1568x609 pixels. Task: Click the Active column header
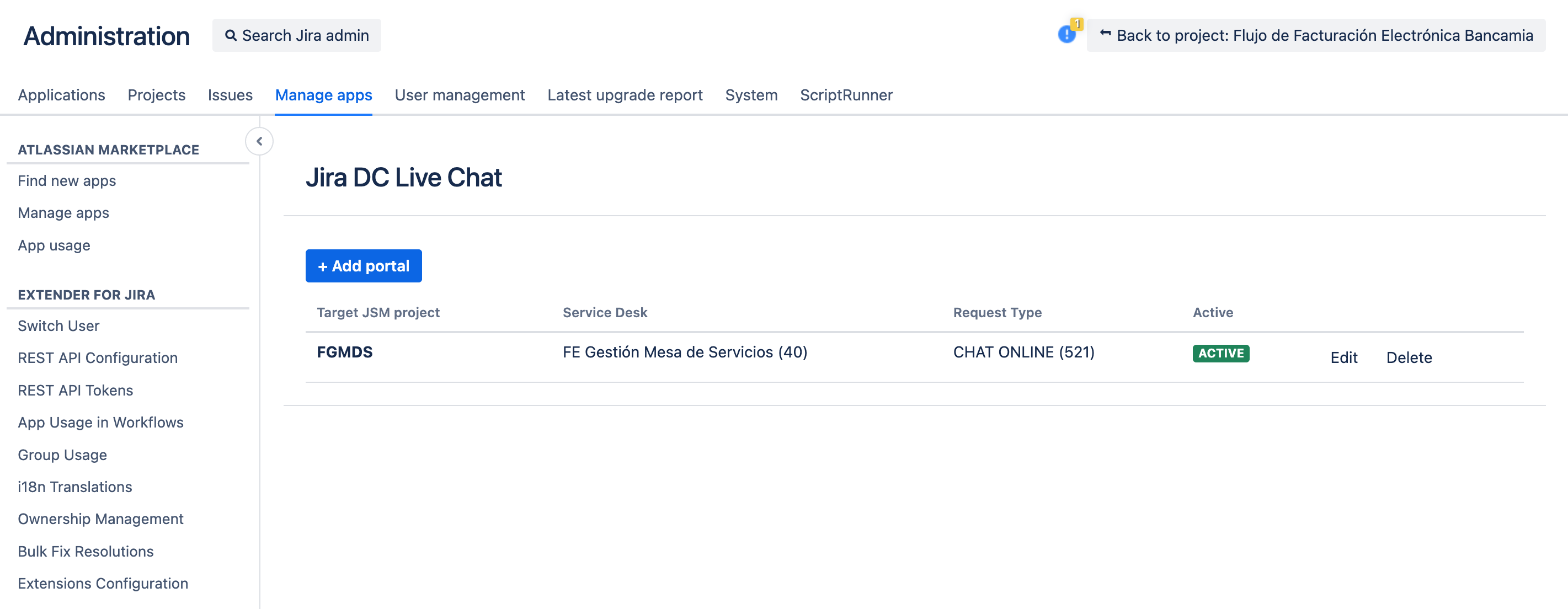[1213, 313]
